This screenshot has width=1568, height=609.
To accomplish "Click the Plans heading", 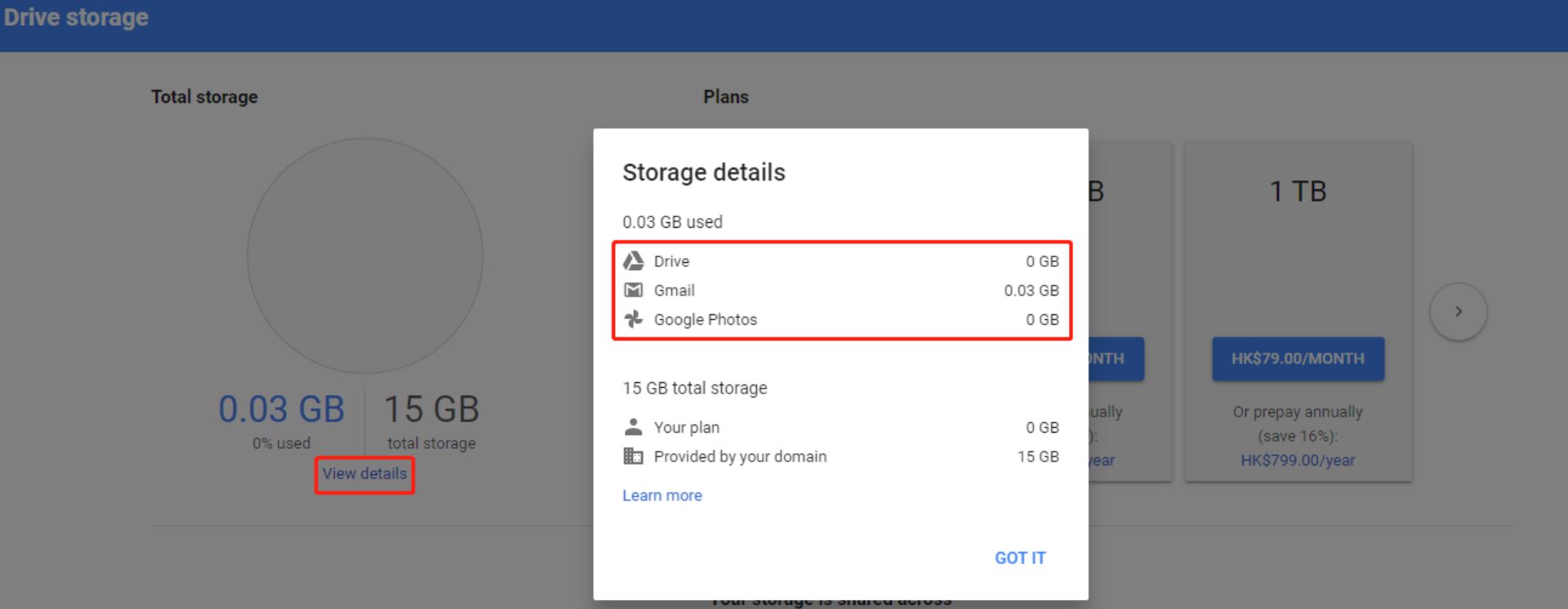I will (726, 96).
